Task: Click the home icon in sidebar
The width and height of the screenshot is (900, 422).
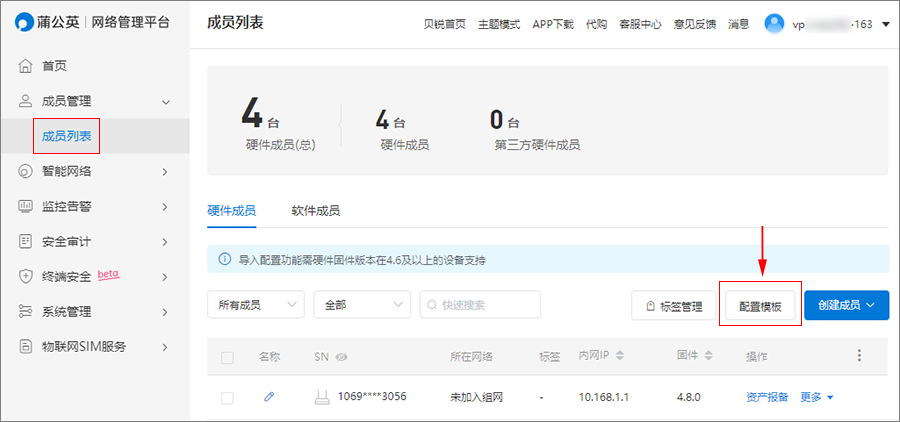Action: [26, 66]
